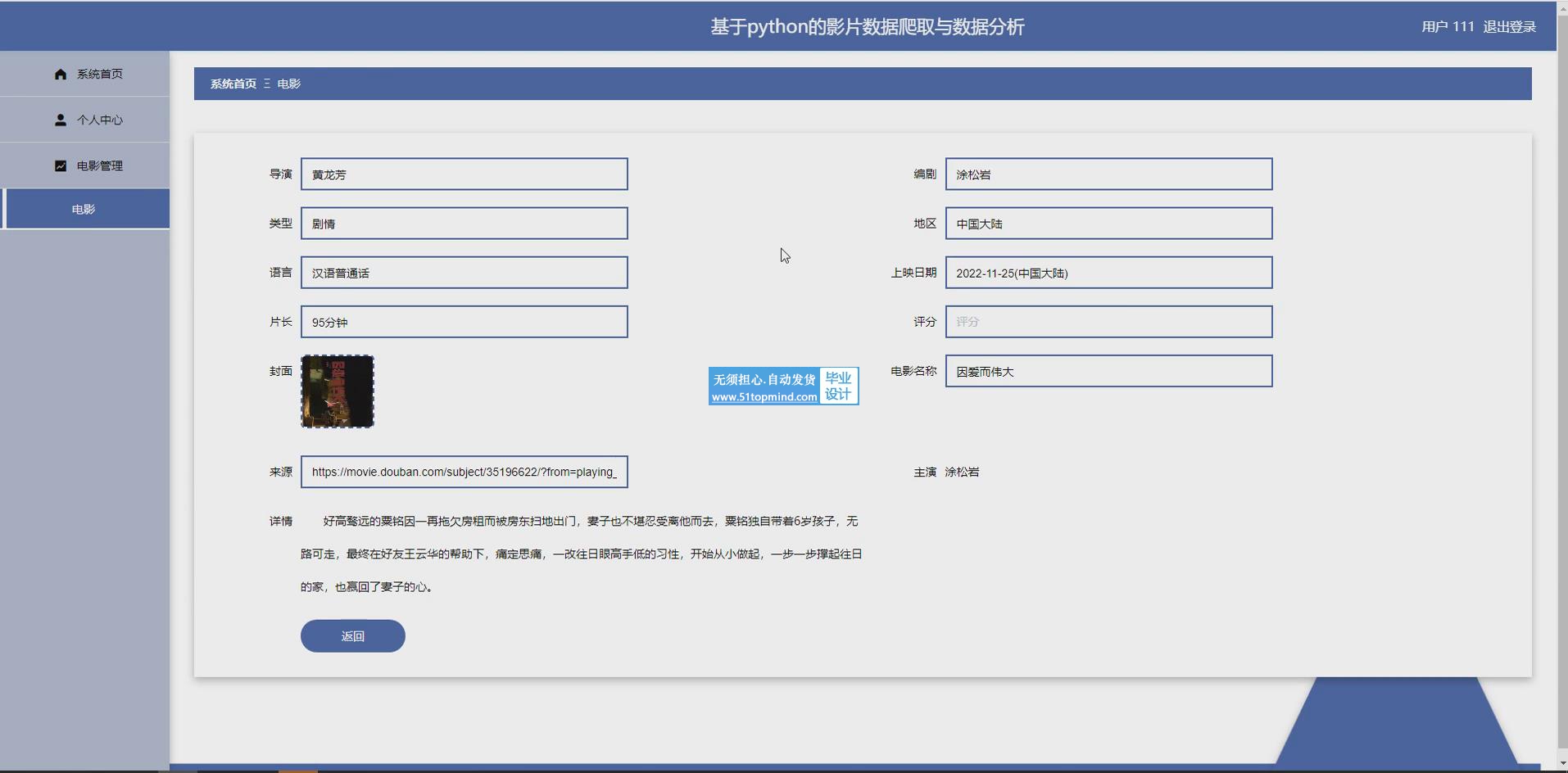
Task: Click the person icon beside 个人中心
Action: 61,120
